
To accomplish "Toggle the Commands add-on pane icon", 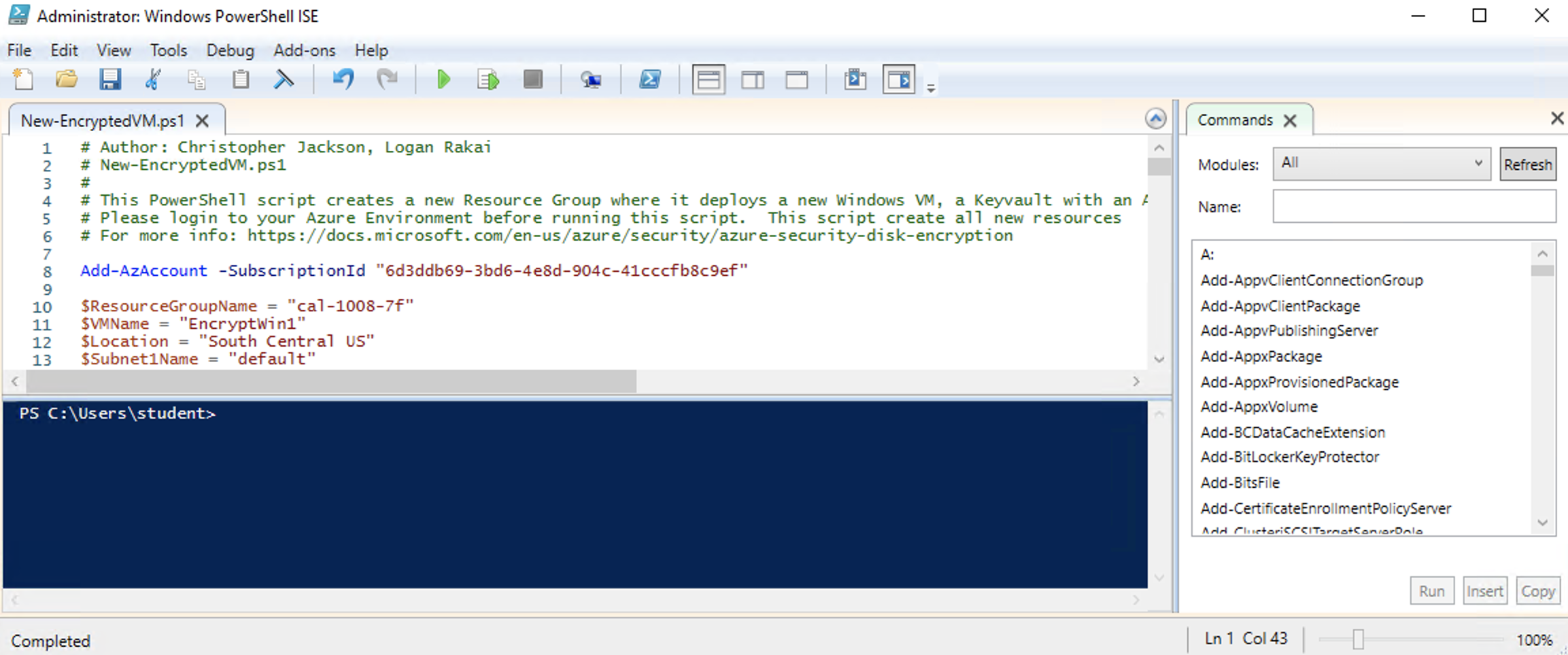I will 899,80.
